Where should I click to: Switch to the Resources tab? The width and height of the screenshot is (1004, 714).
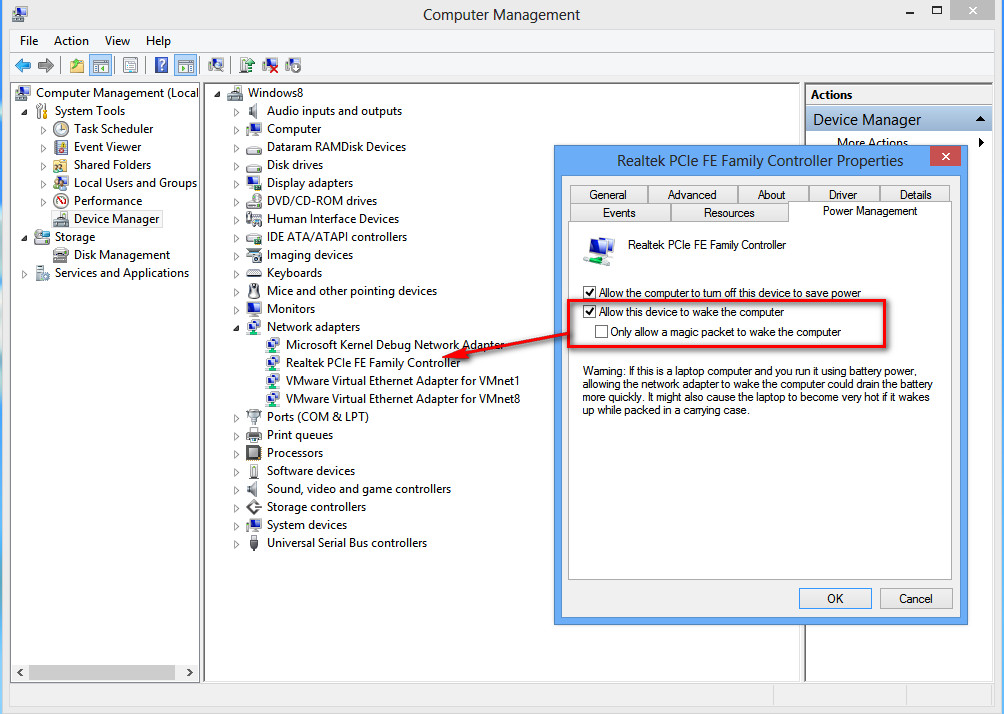point(729,213)
